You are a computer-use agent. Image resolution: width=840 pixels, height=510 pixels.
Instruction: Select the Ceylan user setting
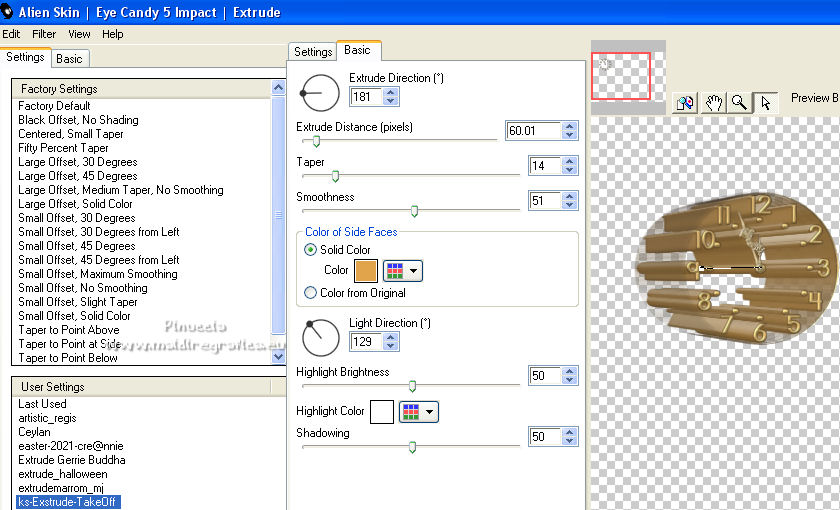click(34, 432)
